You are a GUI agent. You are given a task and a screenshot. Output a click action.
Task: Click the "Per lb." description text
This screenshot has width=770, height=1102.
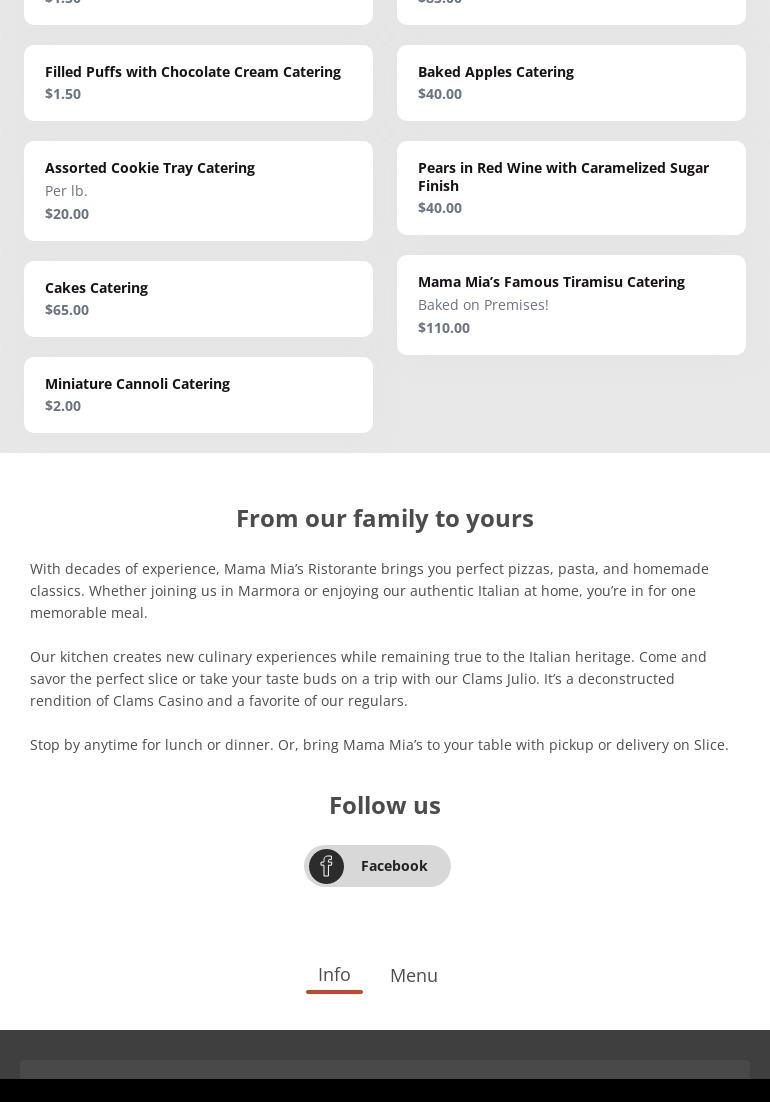66,191
